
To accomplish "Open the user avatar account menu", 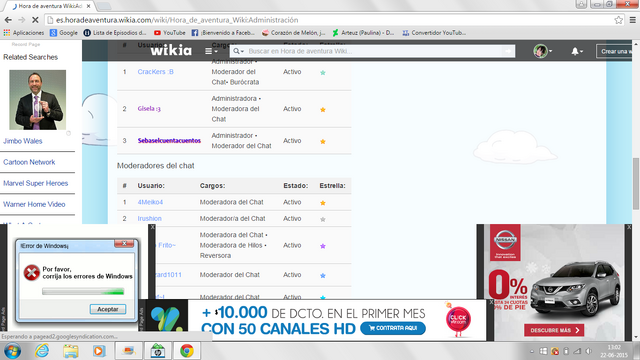I will tap(542, 51).
